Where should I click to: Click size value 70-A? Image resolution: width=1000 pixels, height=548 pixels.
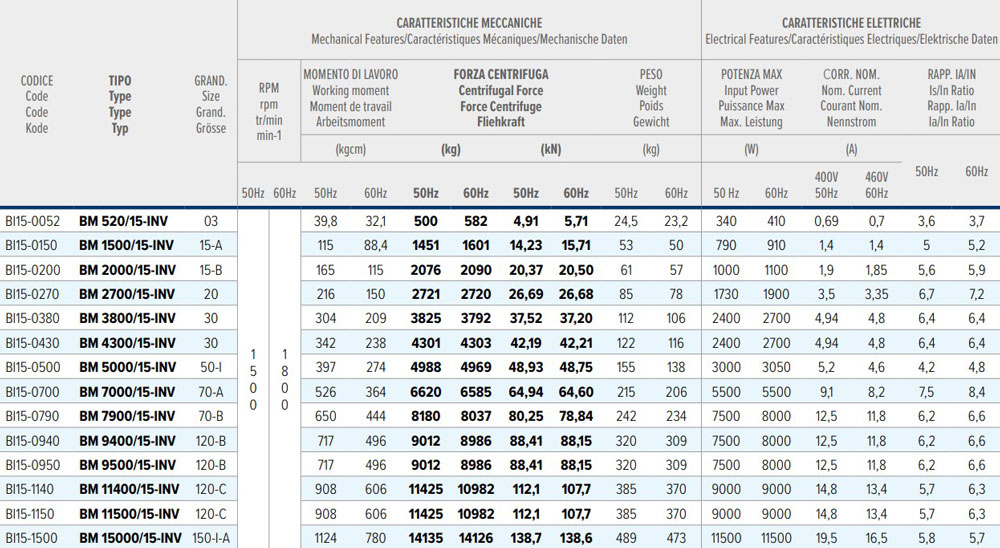[x=210, y=392]
